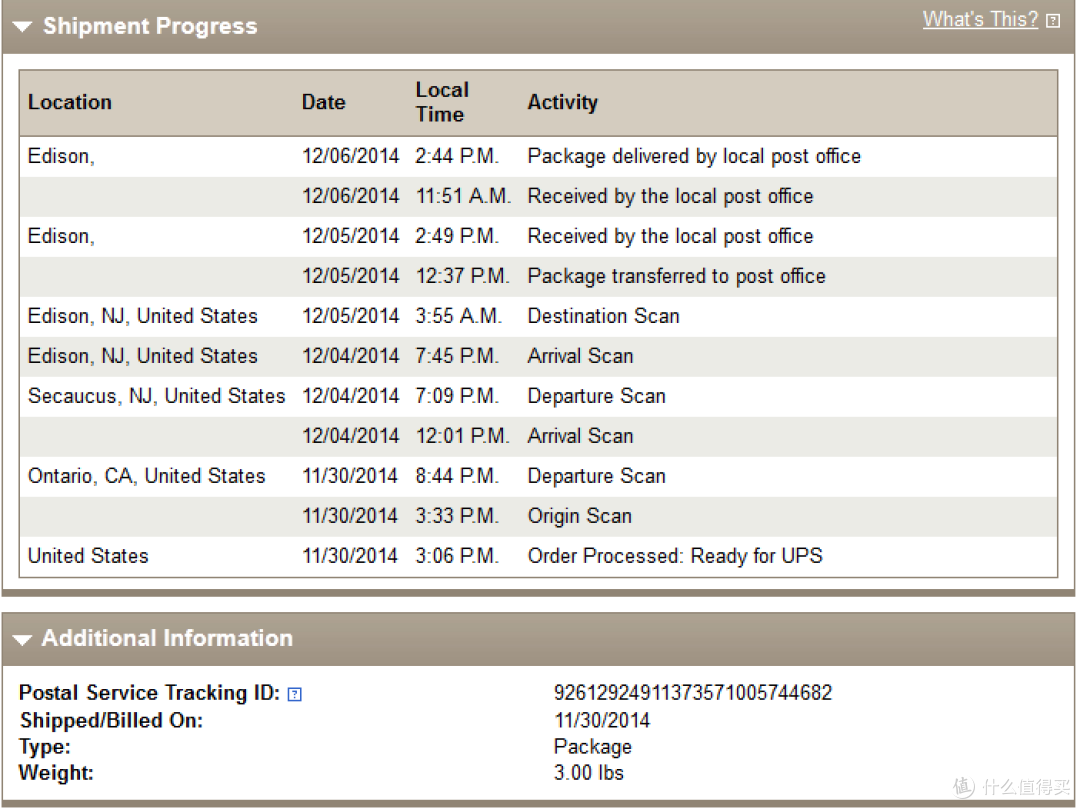Click the Local Time column header
Viewport: 1080px width, 809px height.
coord(442,102)
